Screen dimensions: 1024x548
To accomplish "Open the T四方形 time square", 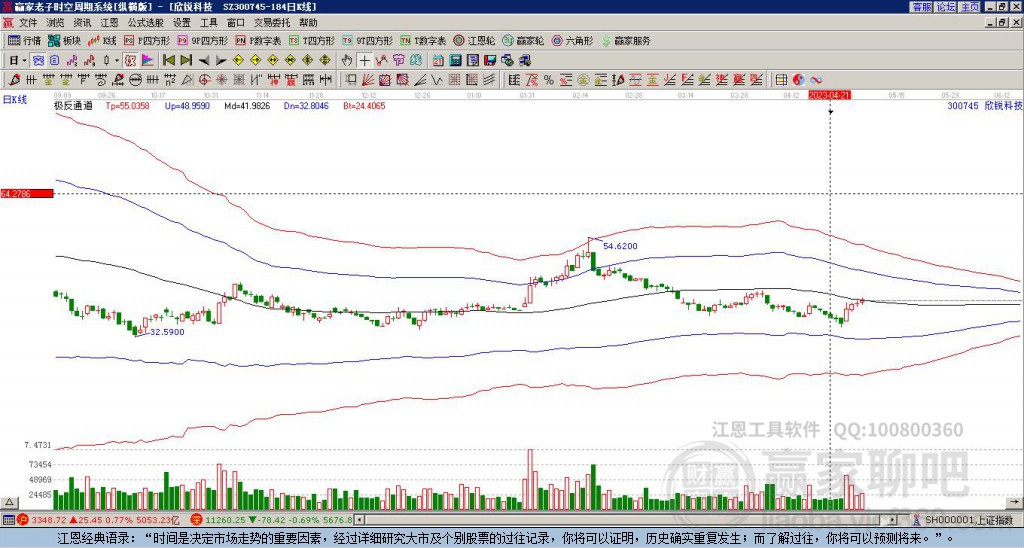I will point(312,40).
